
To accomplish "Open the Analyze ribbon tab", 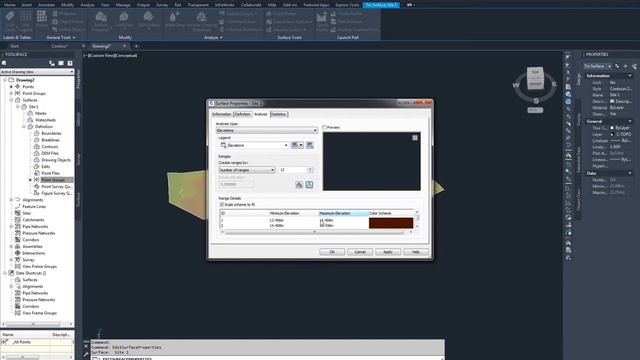I will coord(87,5).
